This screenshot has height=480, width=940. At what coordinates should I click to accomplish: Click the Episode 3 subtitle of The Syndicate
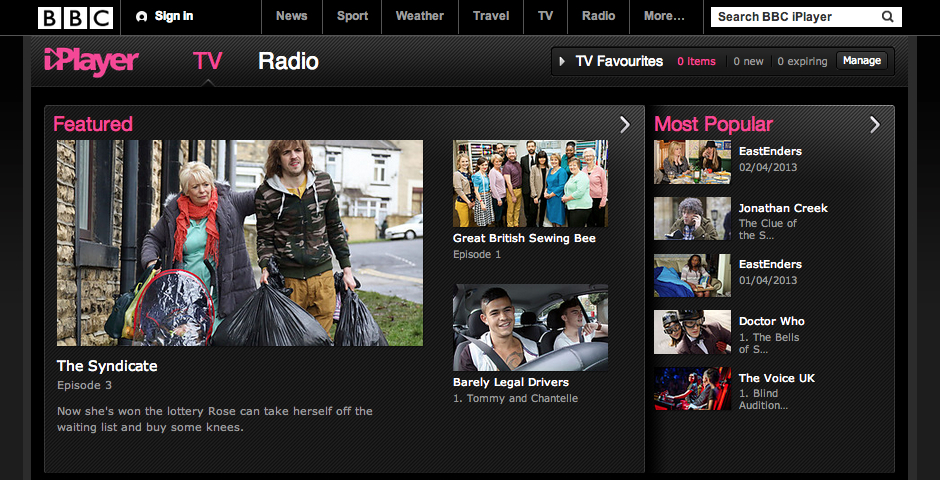click(x=85, y=385)
